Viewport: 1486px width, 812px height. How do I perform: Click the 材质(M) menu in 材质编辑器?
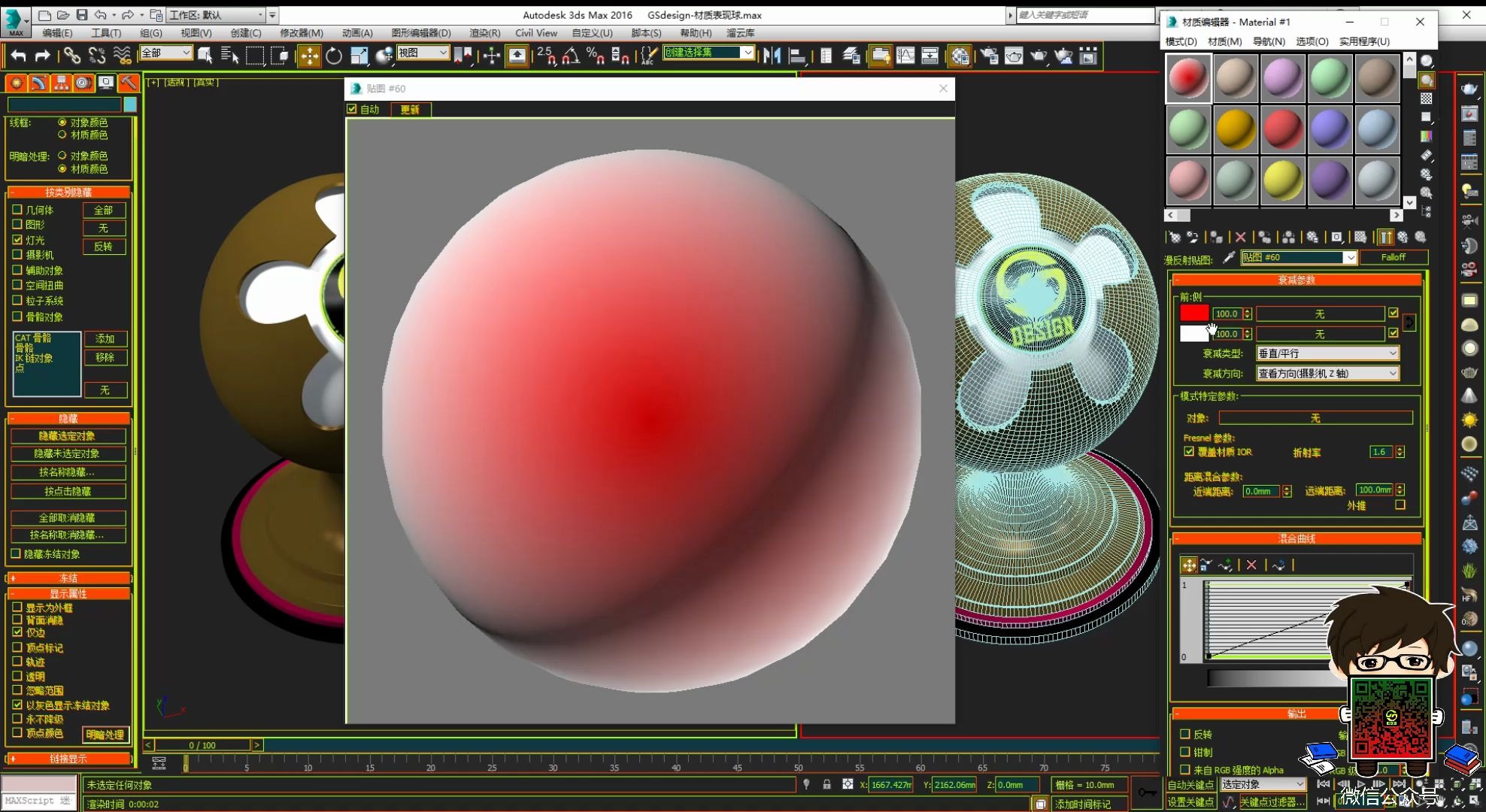click(x=1223, y=41)
